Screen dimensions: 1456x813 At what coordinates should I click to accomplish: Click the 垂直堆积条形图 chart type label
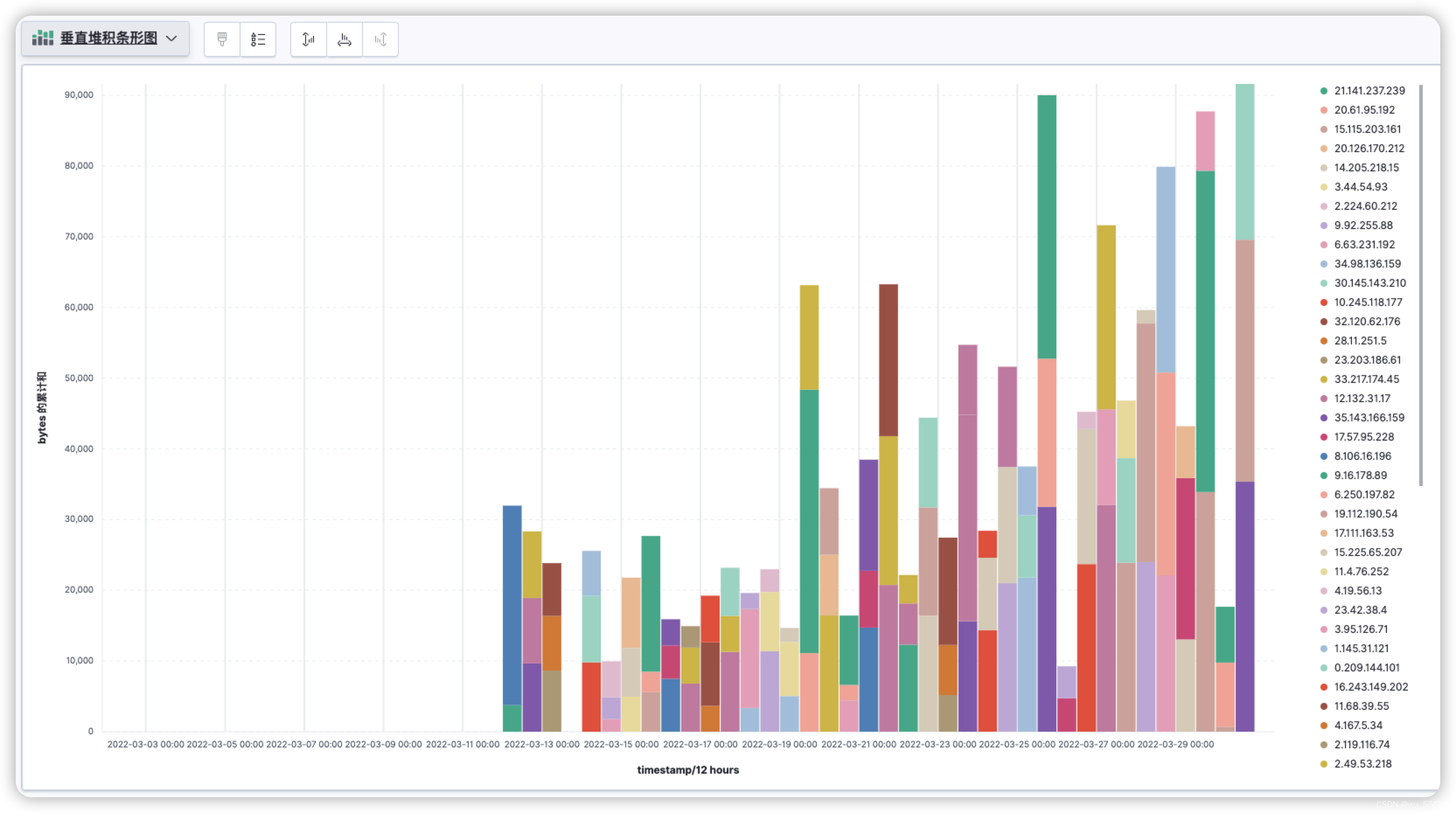(x=108, y=38)
